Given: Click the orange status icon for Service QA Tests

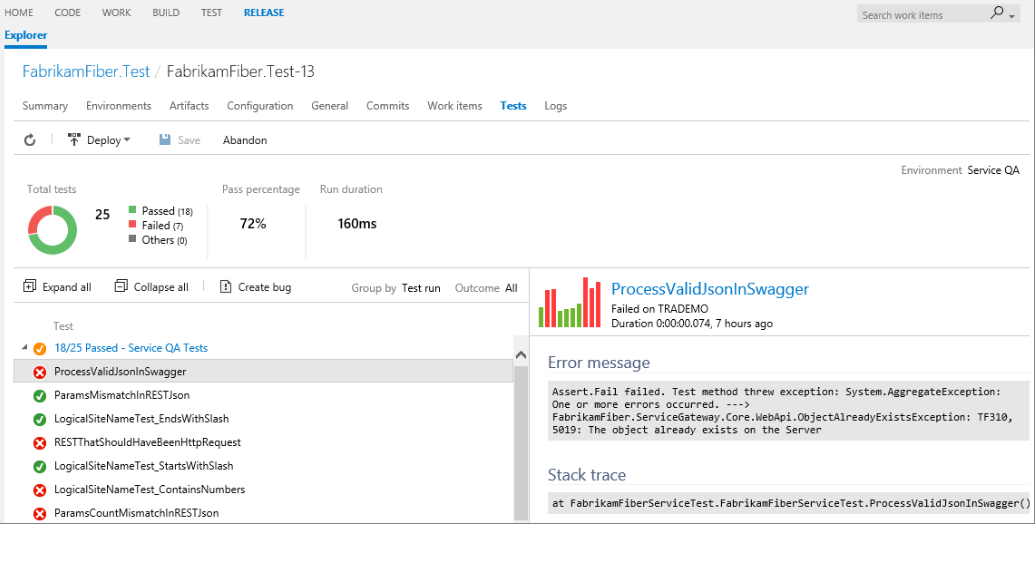Looking at the screenshot, I should click(x=40, y=348).
